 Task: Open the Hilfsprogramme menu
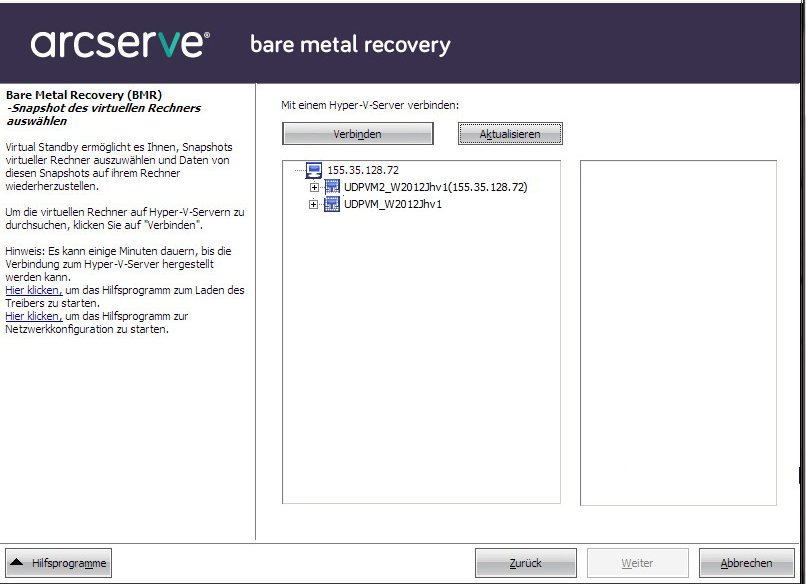(x=58, y=563)
